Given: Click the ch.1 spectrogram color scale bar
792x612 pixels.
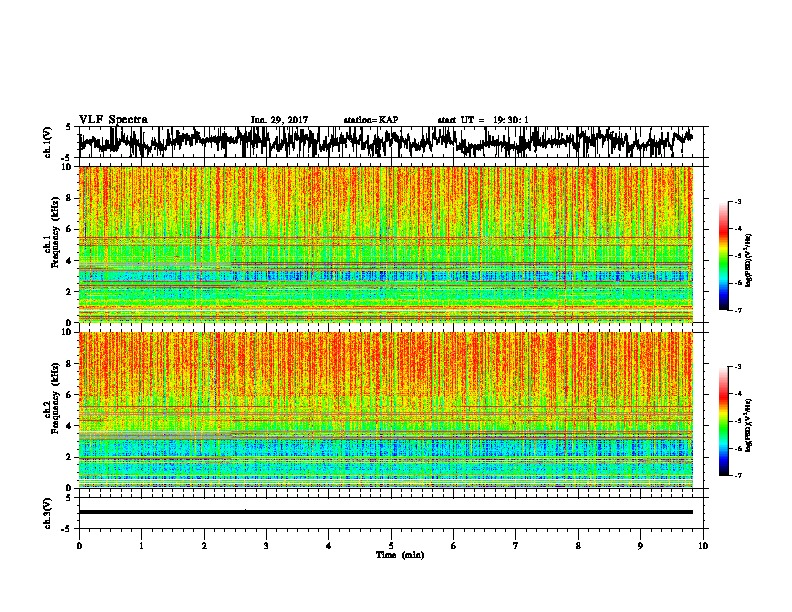Looking at the screenshot, I should [x=724, y=256].
